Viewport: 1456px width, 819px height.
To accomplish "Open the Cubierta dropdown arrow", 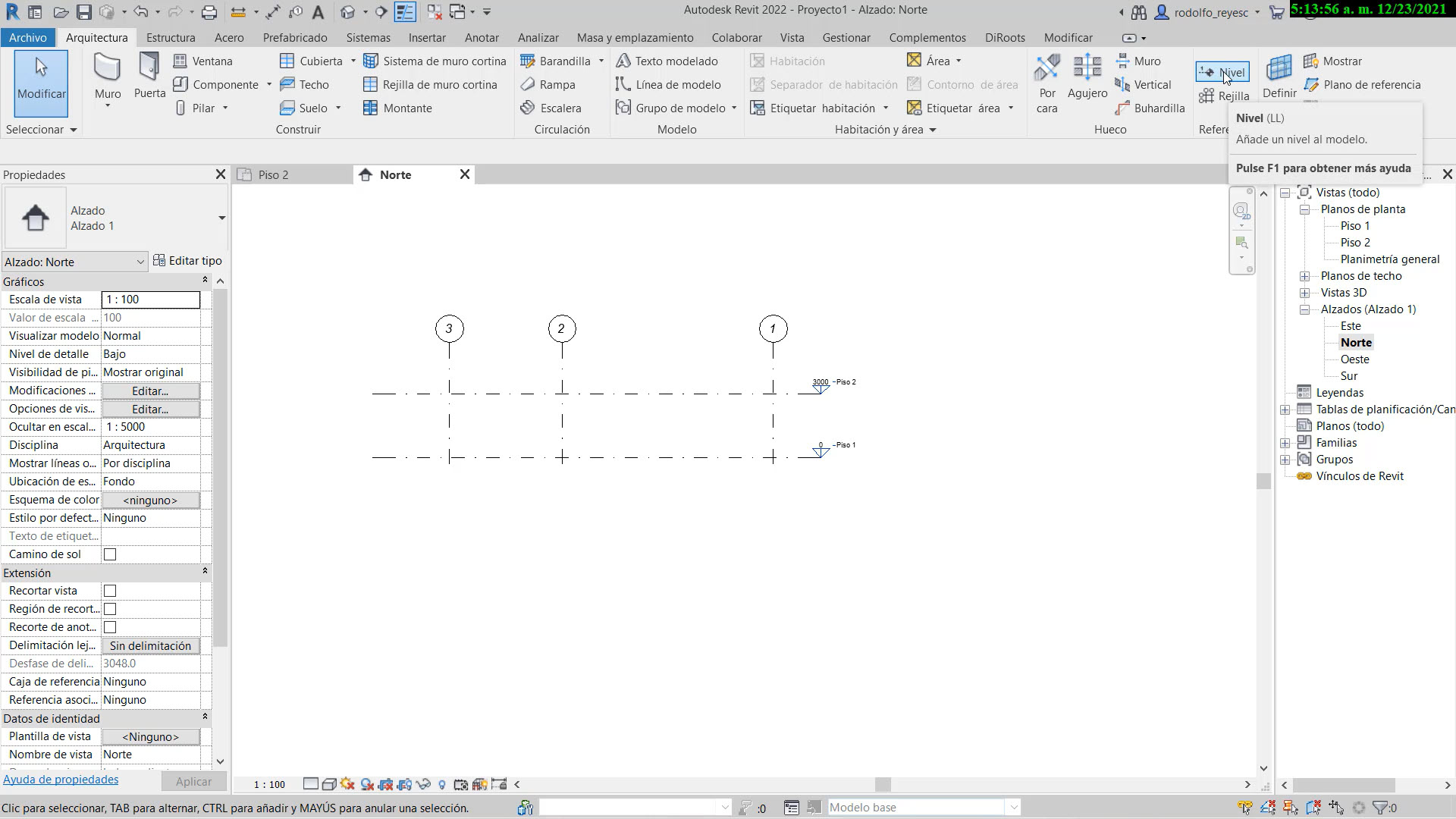I will pyautogui.click(x=353, y=61).
